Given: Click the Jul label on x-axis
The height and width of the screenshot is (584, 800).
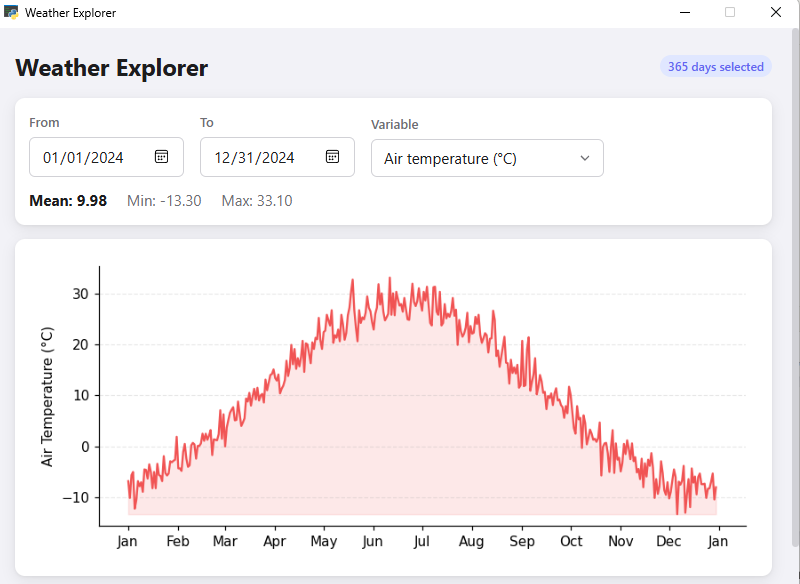Looking at the screenshot, I should 422,541.
